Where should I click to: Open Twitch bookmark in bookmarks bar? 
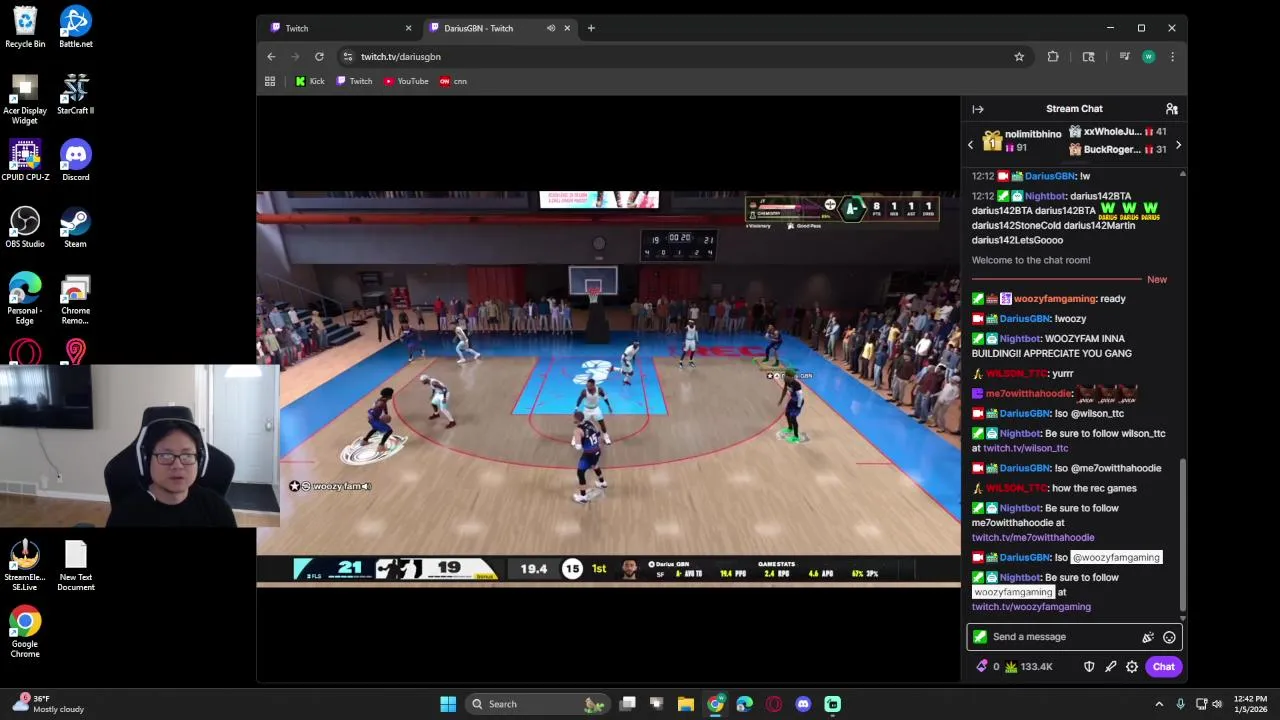[x=354, y=81]
